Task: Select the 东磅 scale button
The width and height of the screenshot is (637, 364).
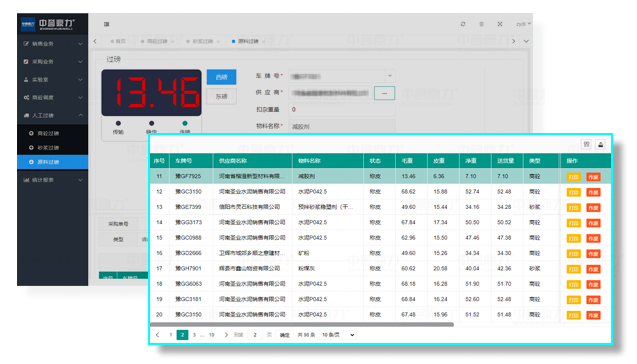Action: [x=221, y=96]
